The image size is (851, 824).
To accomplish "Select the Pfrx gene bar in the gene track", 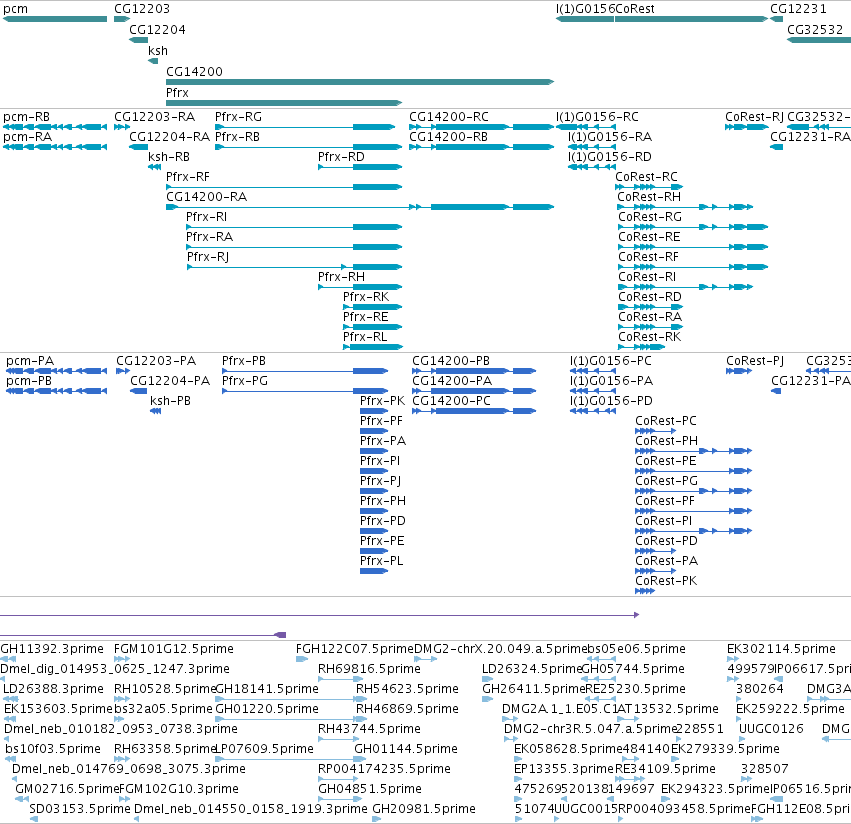I will click(284, 103).
